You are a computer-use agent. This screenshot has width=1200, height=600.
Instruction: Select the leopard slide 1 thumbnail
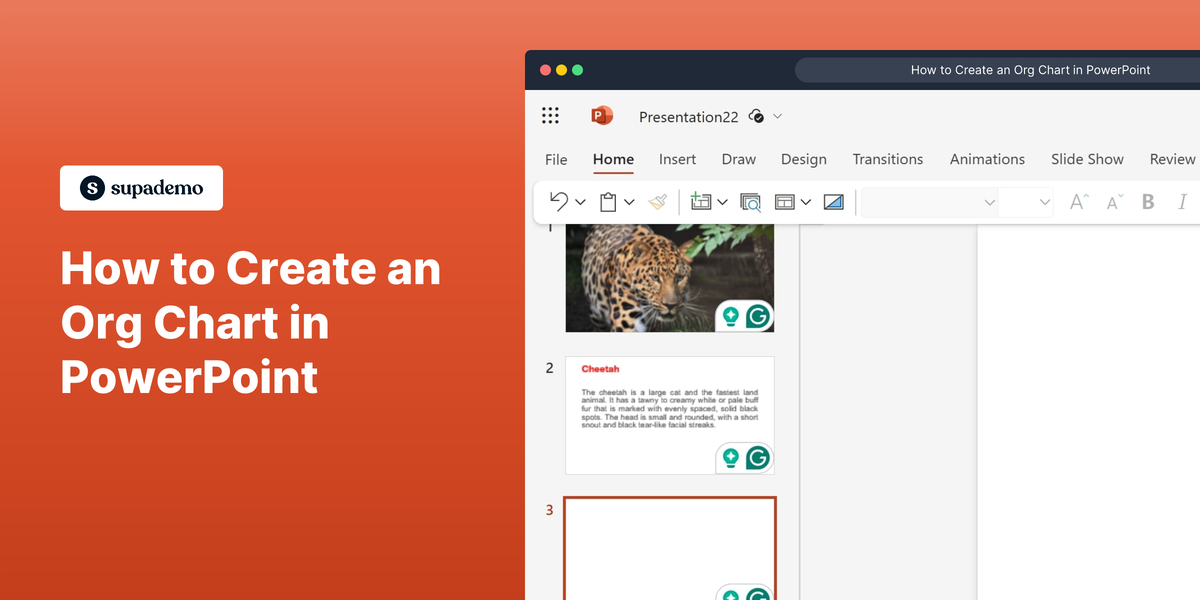click(x=670, y=278)
